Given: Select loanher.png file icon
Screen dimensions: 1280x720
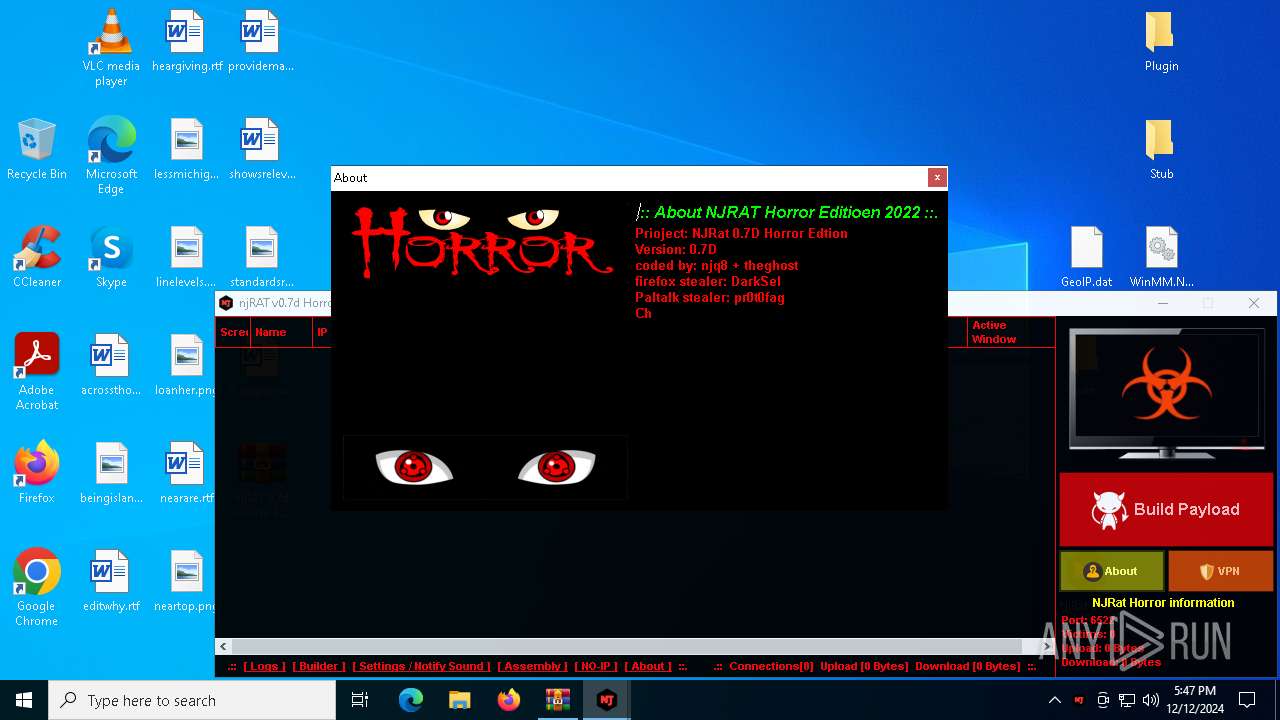Looking at the screenshot, I should [x=186, y=366].
